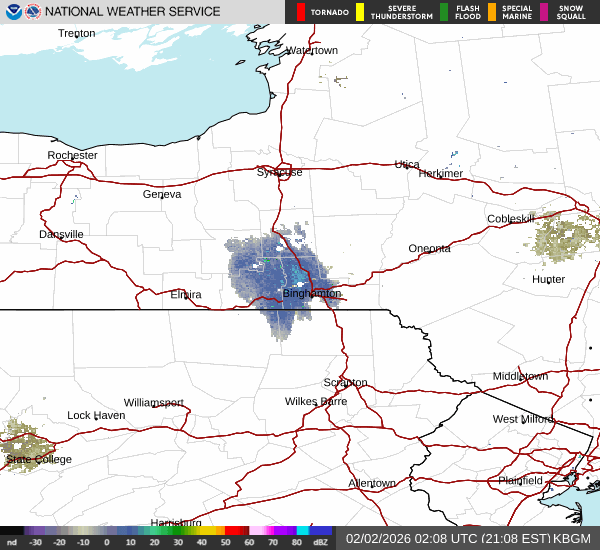Click the magenta Snow Squall legend marker

pyautogui.click(x=544, y=12)
